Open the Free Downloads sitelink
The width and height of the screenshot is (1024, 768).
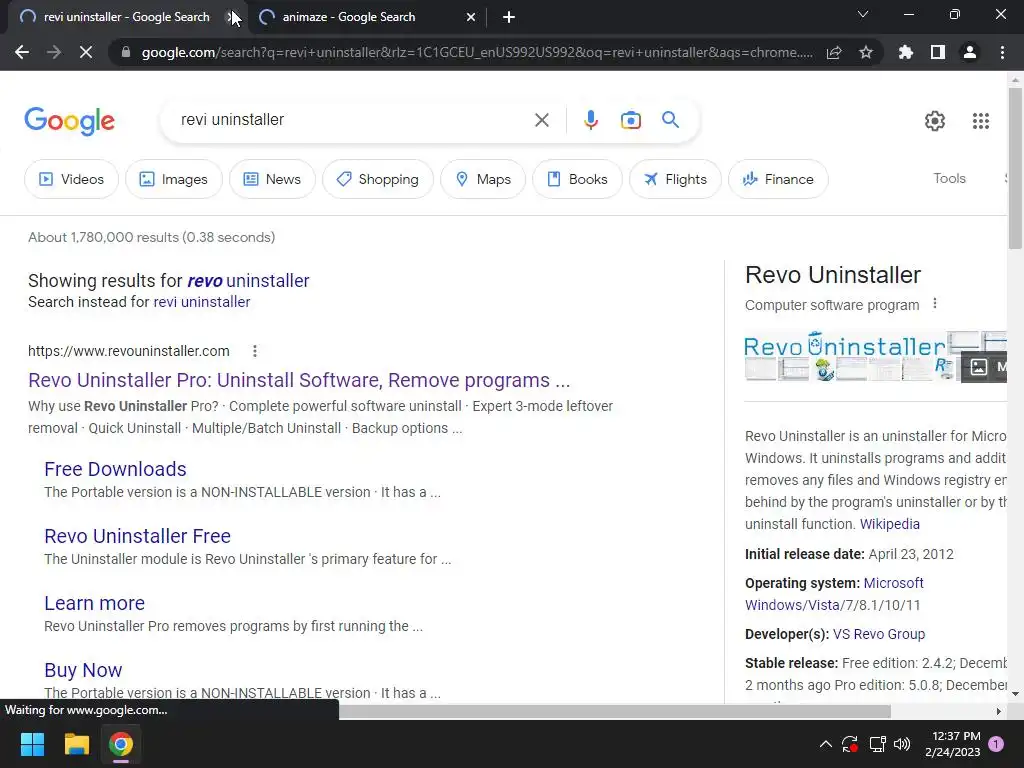115,469
